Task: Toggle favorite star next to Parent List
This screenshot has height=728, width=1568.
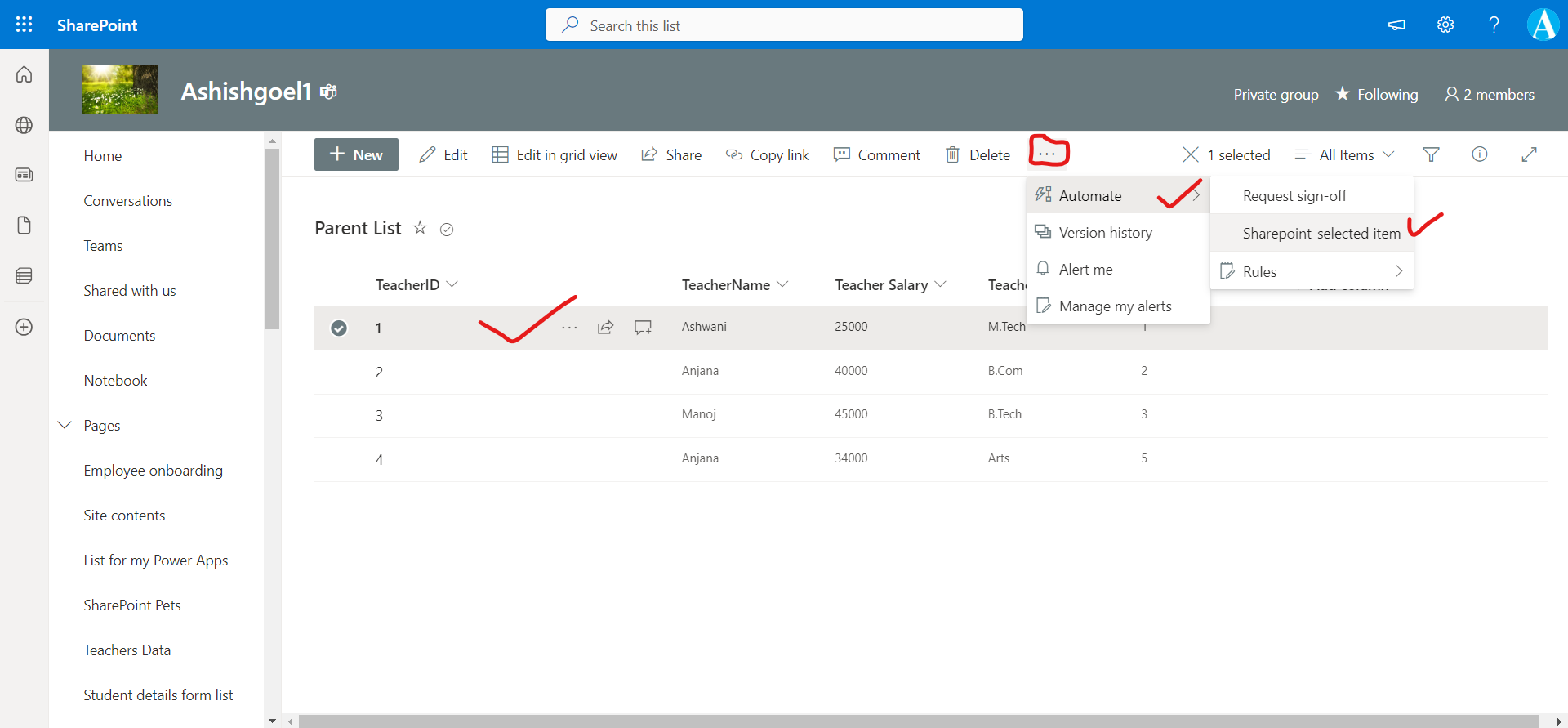Action: coord(420,228)
